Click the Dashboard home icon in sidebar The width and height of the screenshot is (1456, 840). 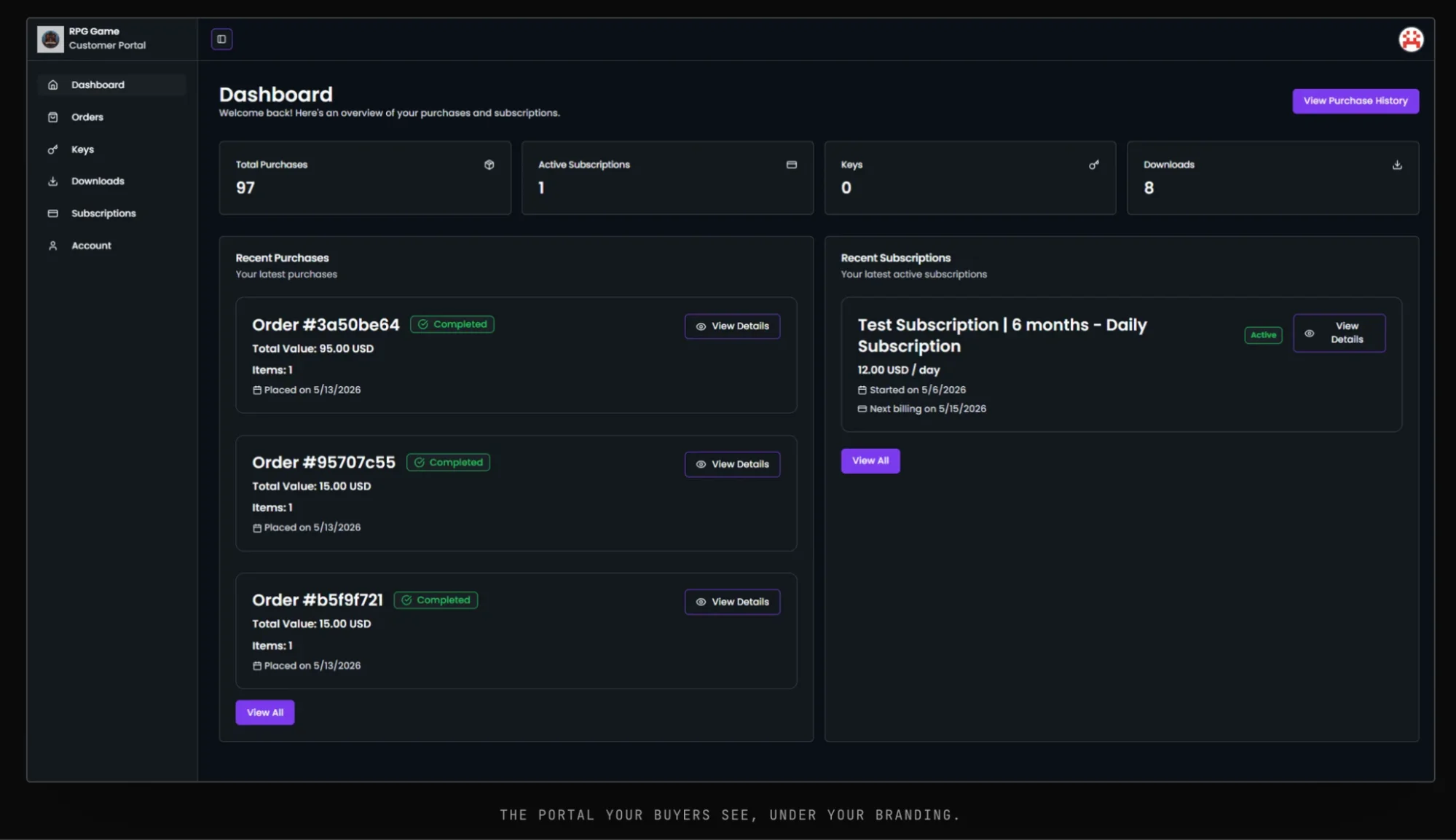pos(53,85)
